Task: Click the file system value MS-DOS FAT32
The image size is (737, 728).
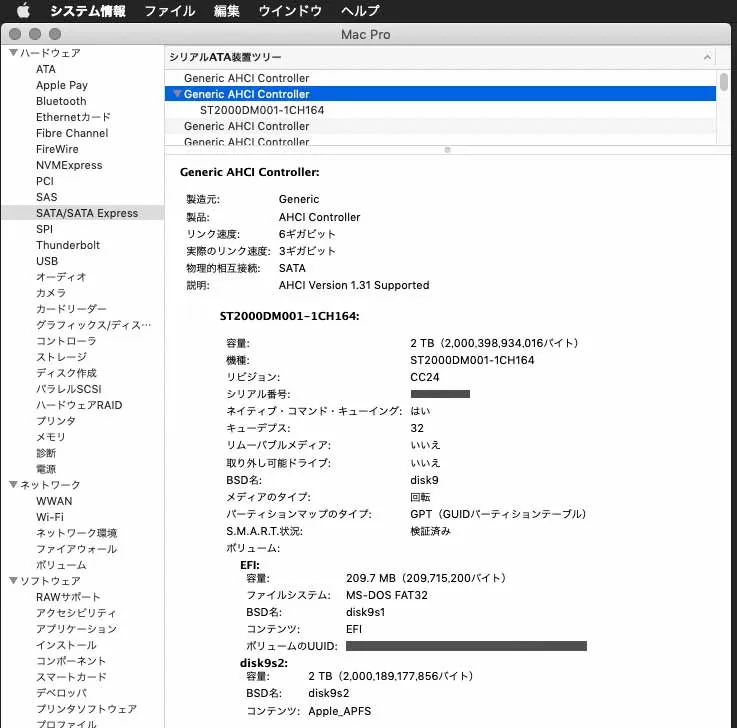Action: [x=386, y=595]
